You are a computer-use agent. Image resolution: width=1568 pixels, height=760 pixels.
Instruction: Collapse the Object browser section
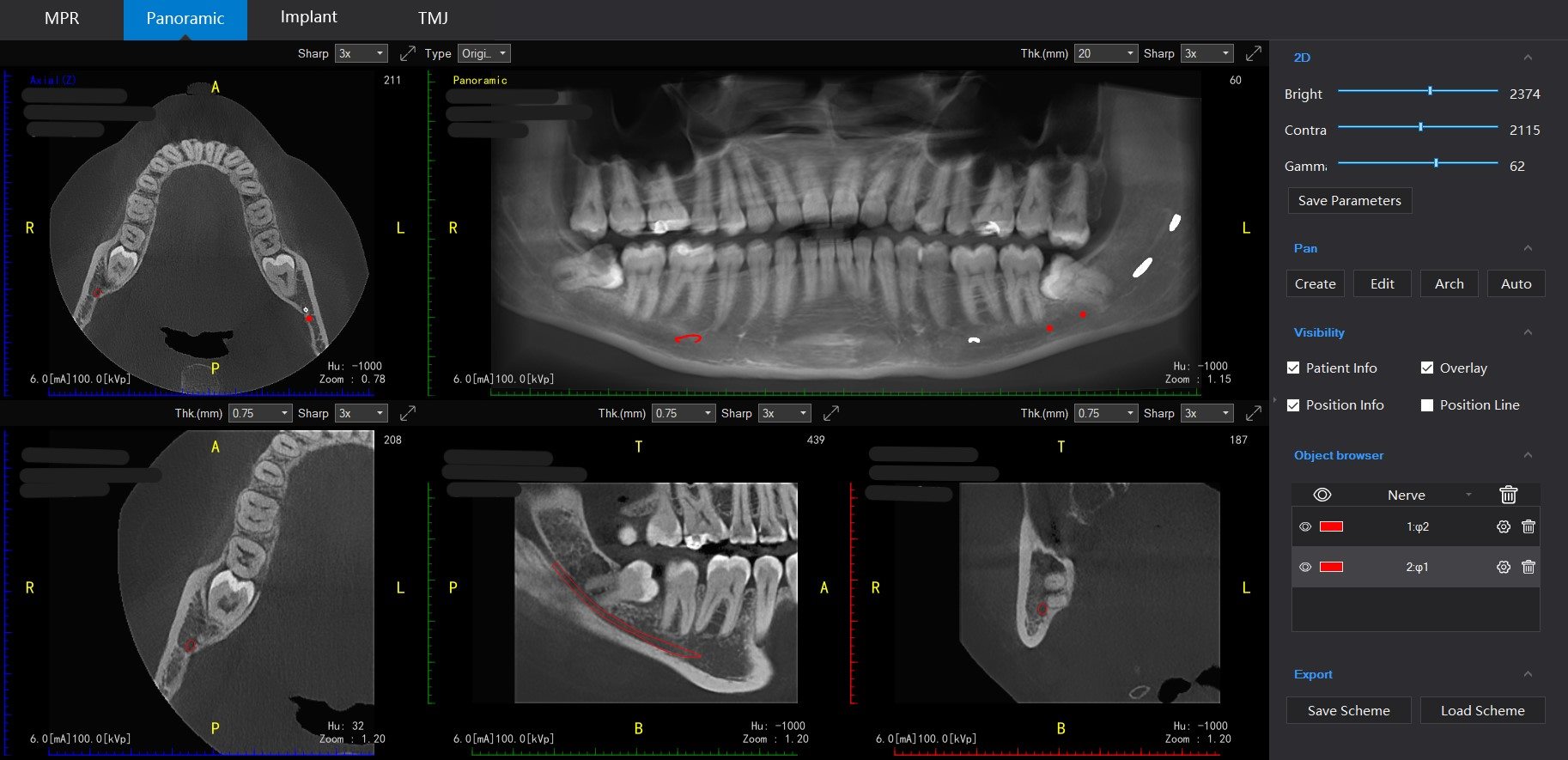pos(1528,455)
